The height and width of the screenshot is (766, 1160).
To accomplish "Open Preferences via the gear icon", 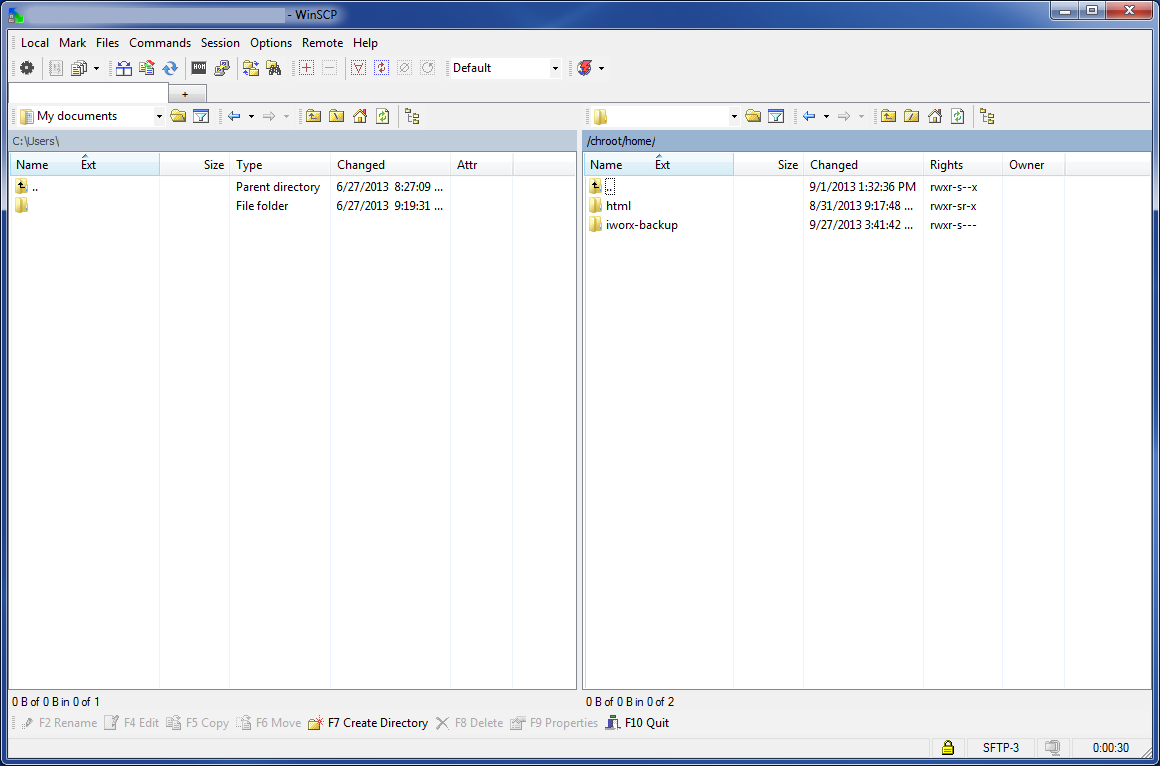I will pyautogui.click(x=26, y=68).
